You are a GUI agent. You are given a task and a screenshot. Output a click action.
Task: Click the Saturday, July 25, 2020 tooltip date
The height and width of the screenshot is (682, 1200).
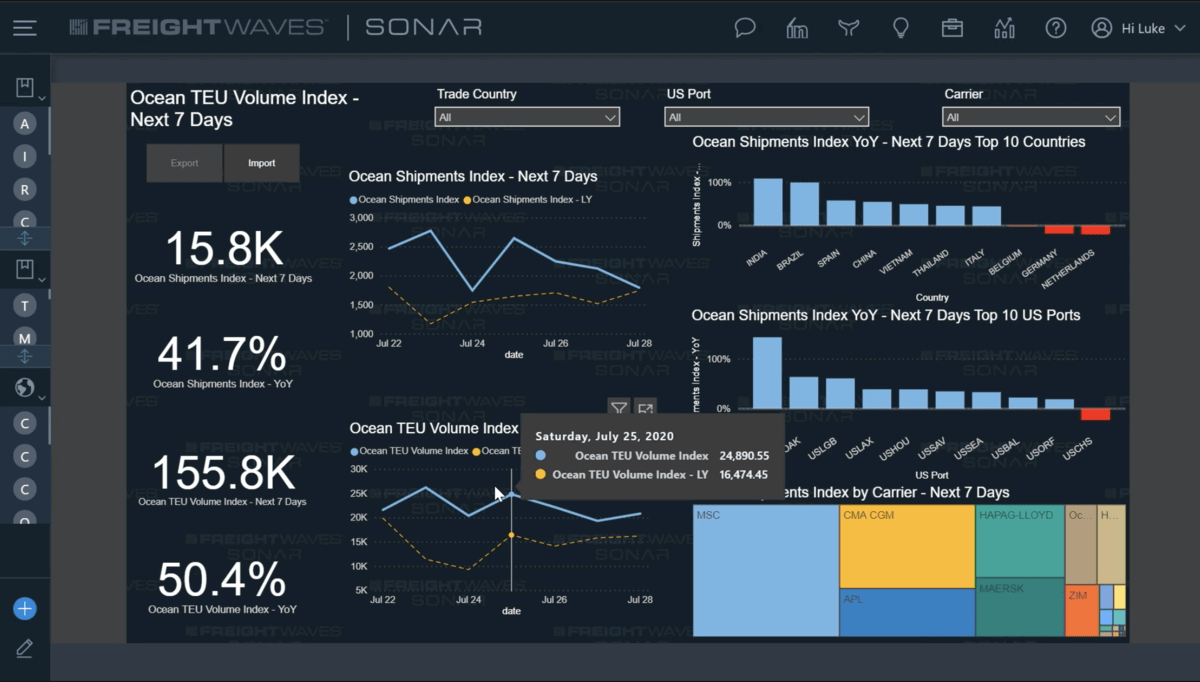pyautogui.click(x=604, y=436)
